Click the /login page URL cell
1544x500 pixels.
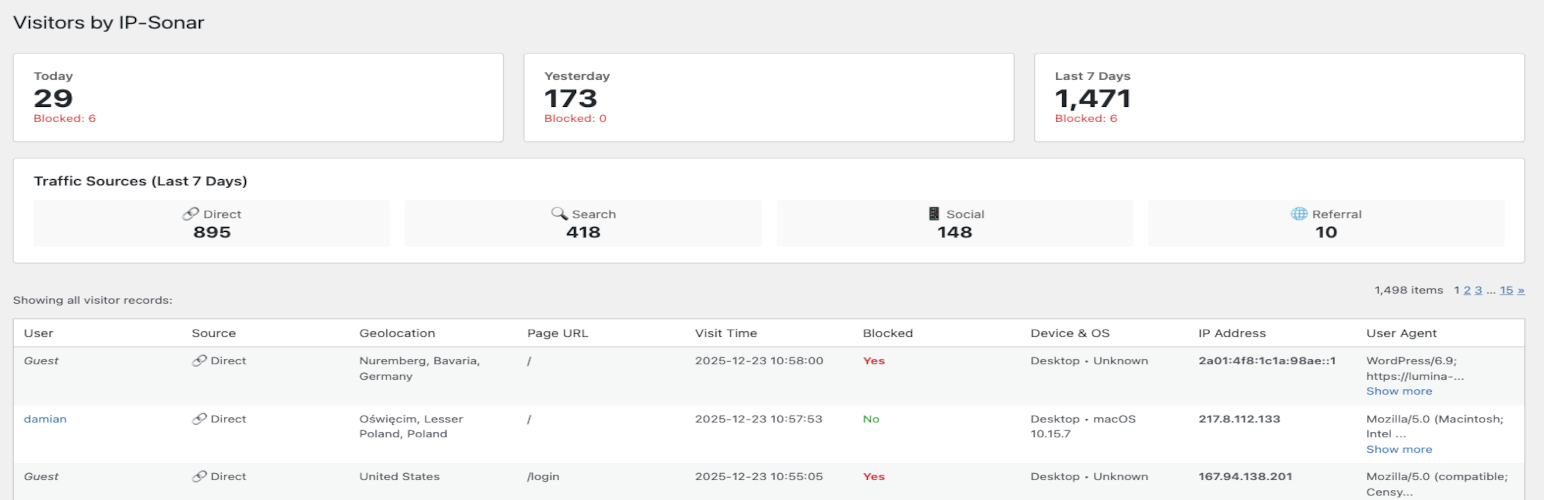pyautogui.click(x=542, y=477)
